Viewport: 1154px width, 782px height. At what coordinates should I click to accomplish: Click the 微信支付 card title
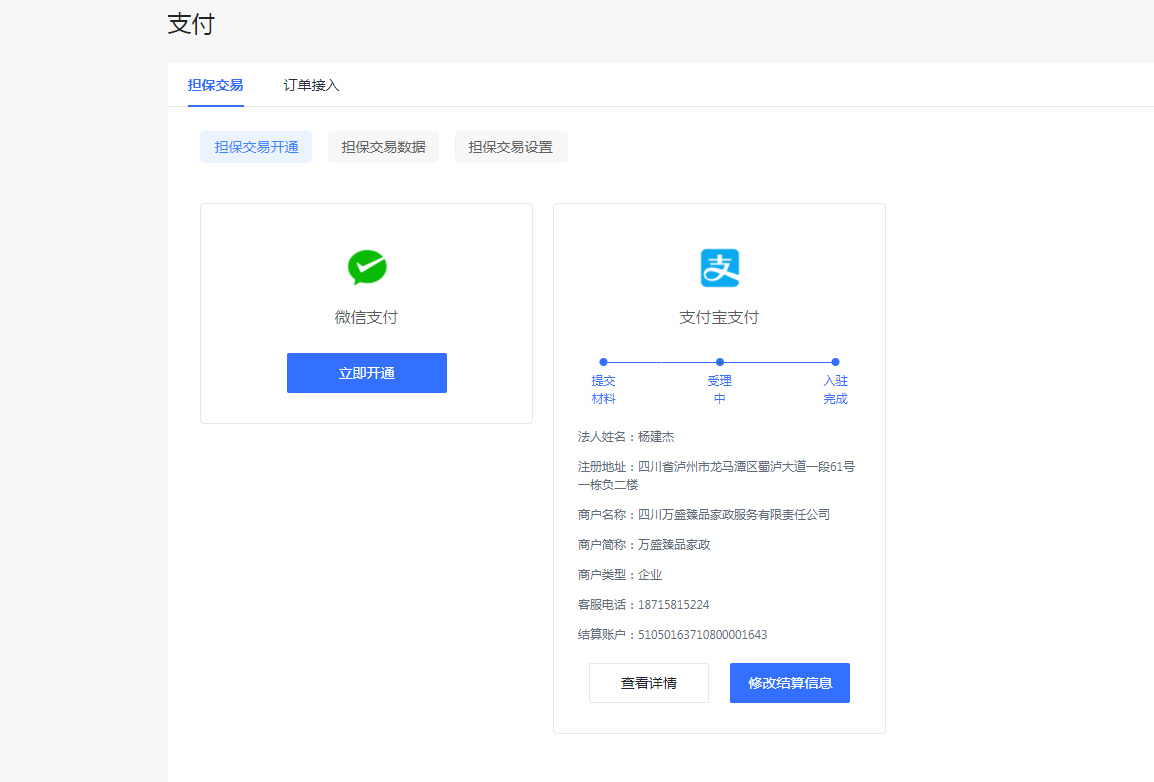[x=367, y=317]
